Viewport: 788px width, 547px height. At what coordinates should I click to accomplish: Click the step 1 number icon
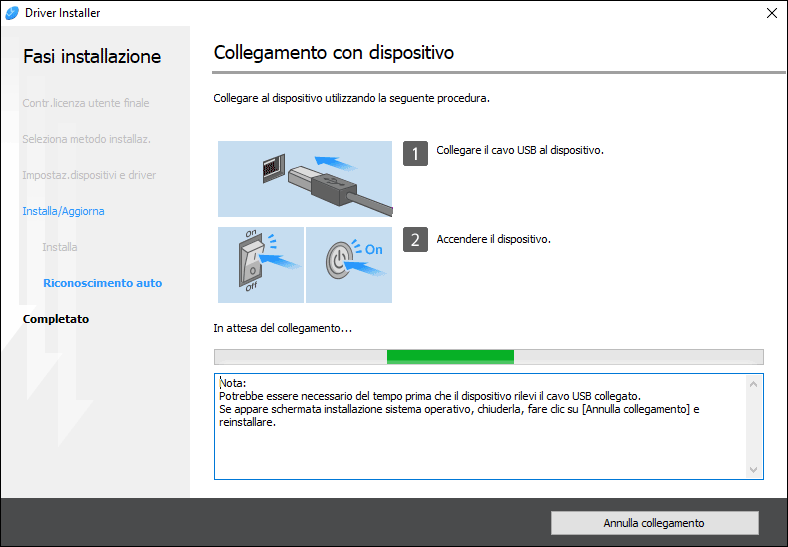pyautogui.click(x=415, y=153)
